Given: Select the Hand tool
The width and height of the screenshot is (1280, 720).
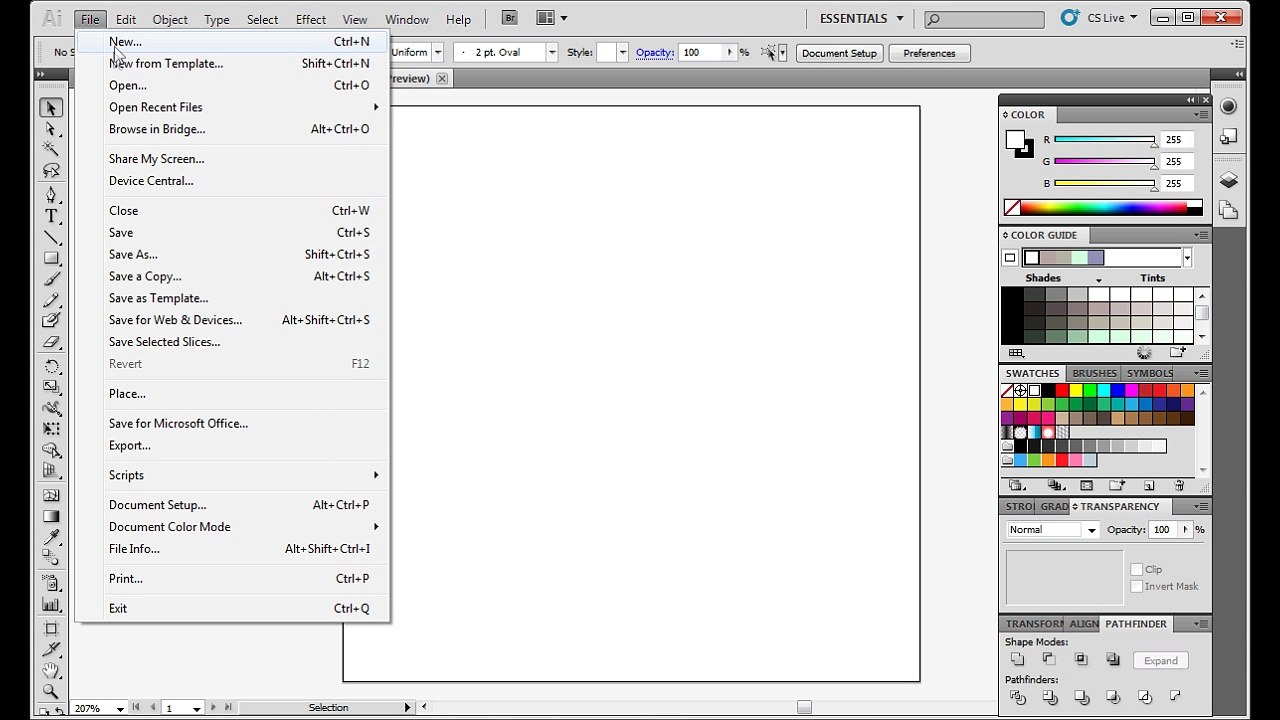Looking at the screenshot, I should 51,670.
